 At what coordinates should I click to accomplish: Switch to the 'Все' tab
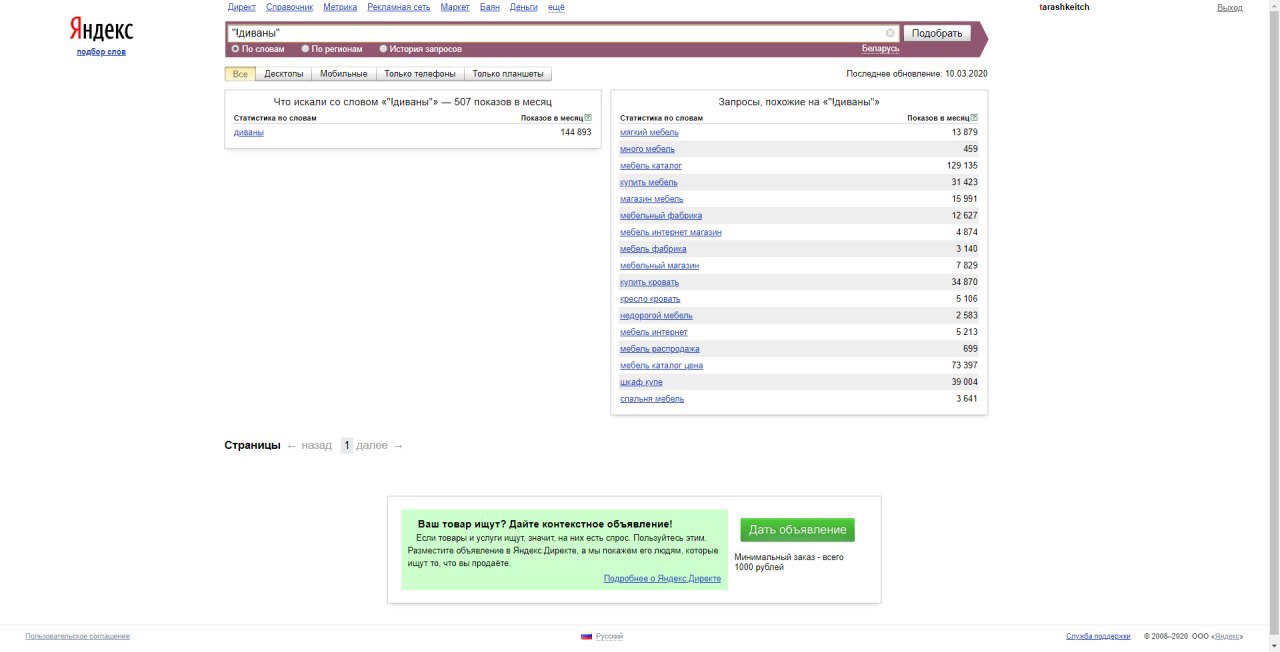click(x=240, y=74)
